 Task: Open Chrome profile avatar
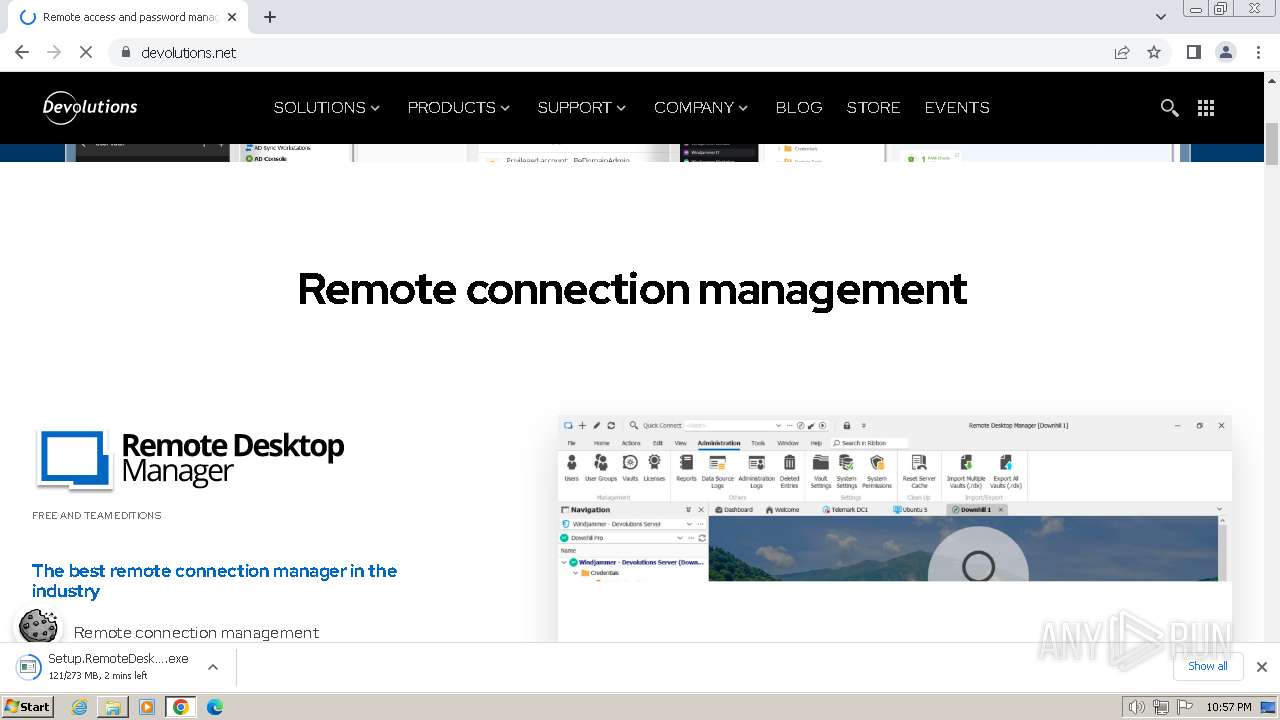(1226, 52)
